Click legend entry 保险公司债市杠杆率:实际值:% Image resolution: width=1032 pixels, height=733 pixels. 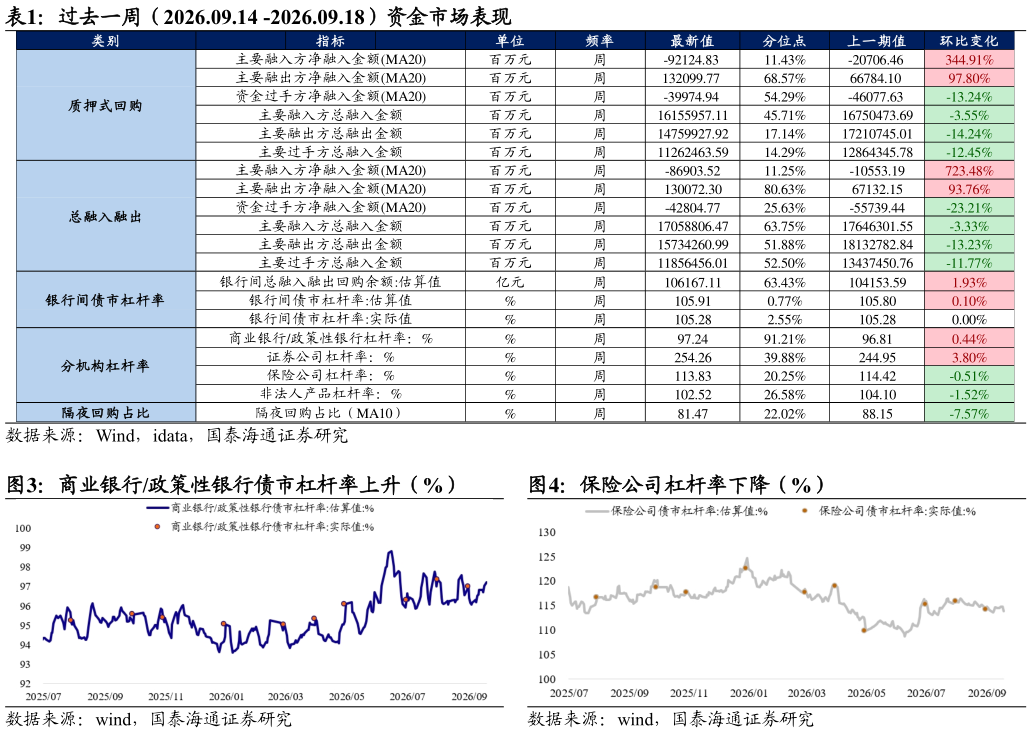(889, 511)
